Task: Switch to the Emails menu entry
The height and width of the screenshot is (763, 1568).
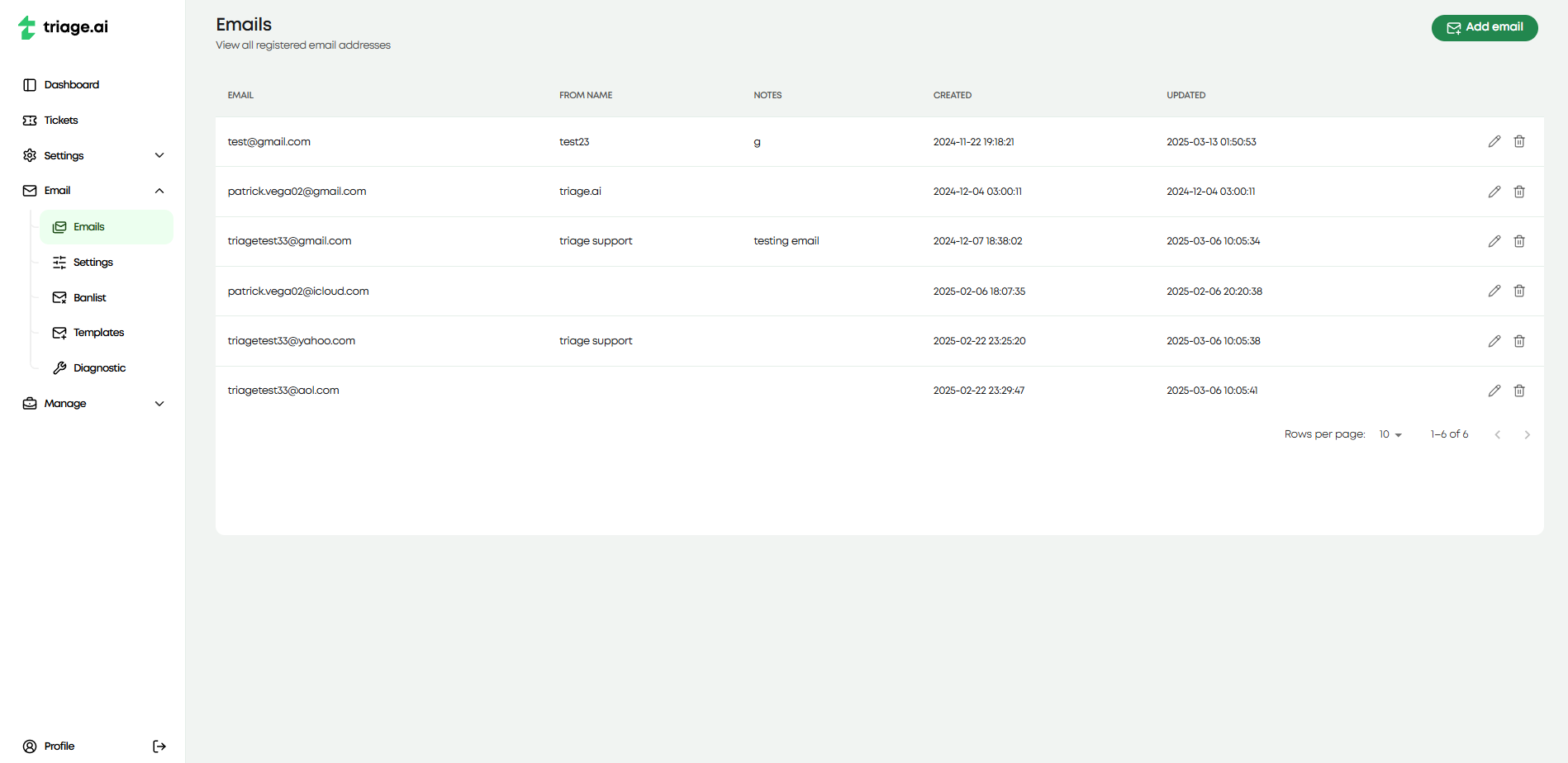Action: tap(88, 226)
